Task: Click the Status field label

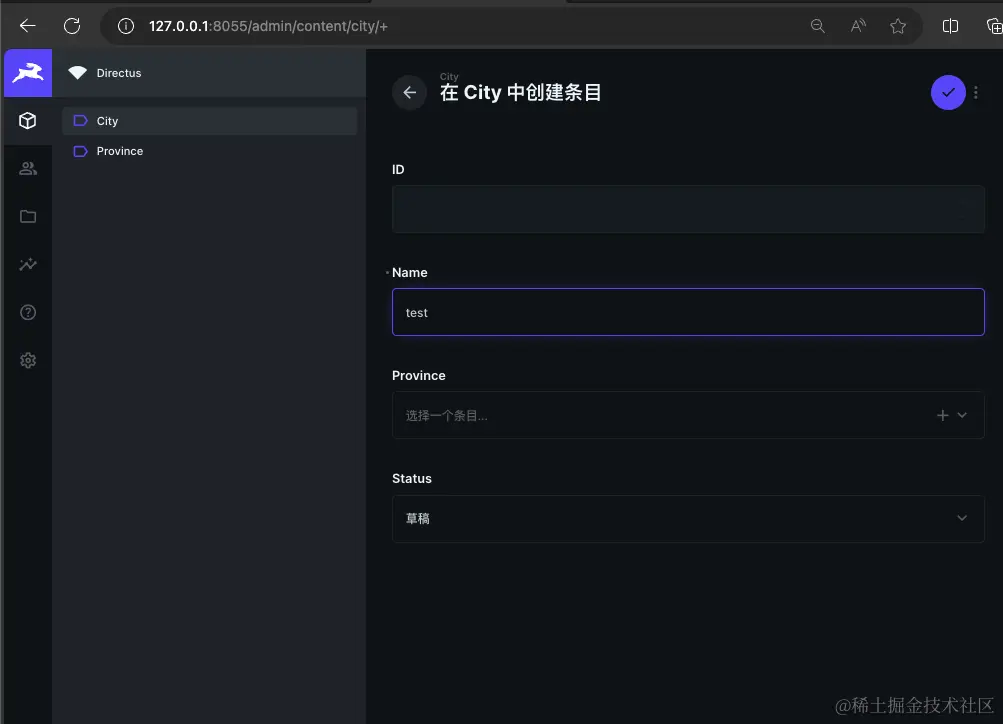Action: 411,478
